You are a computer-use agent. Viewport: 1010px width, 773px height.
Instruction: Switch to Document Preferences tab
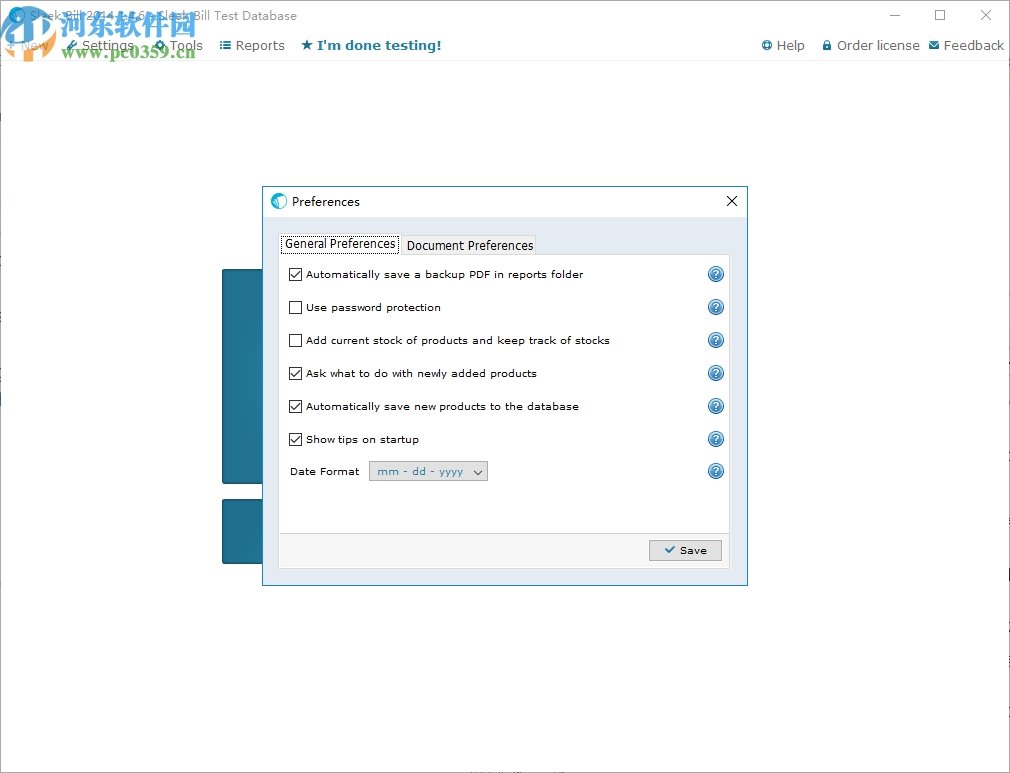470,245
